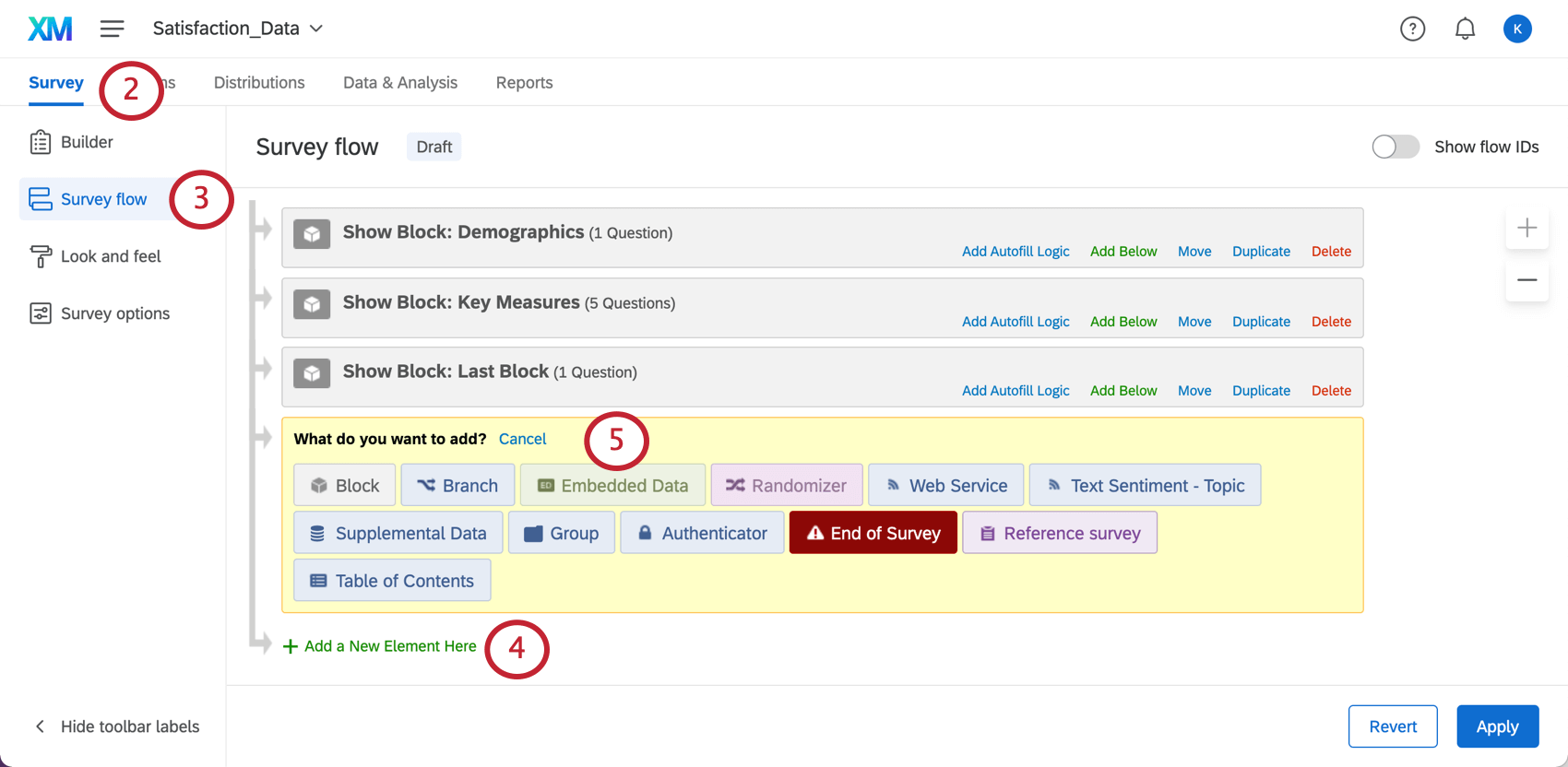Collapse sidebar via Hide toolbar labels
The height and width of the screenshot is (767, 1568).
(117, 726)
